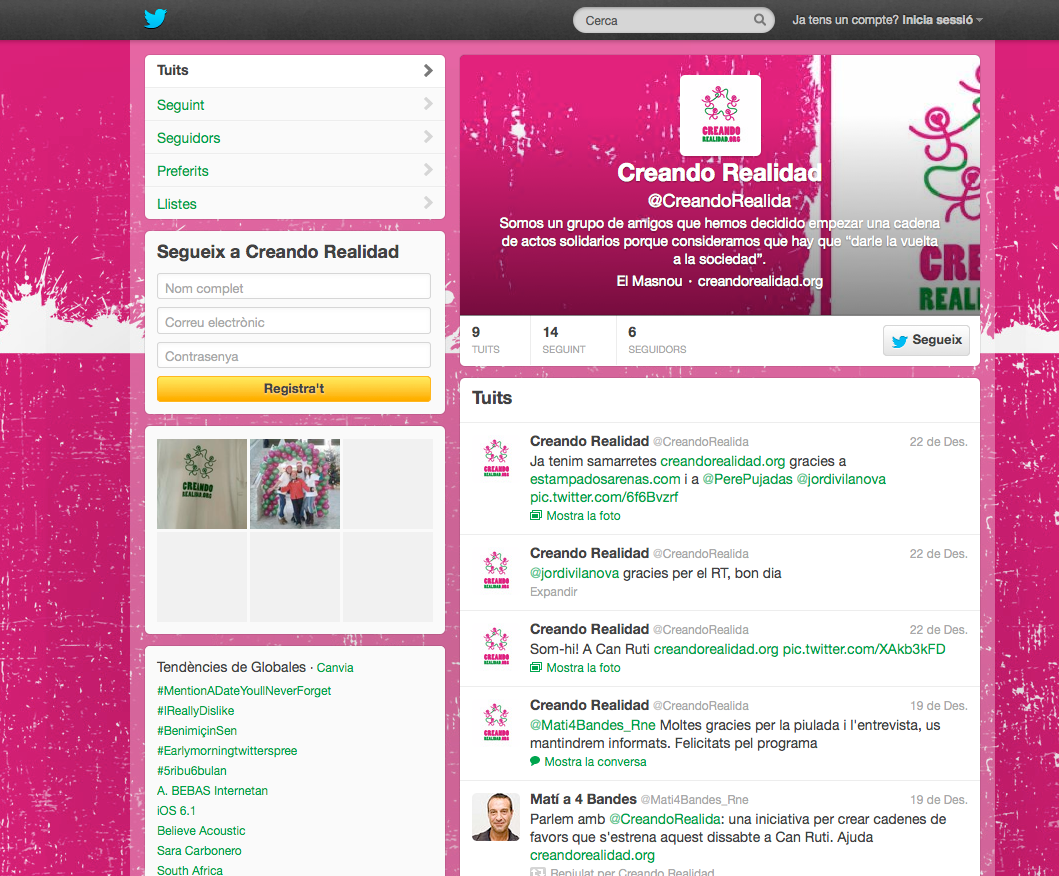The height and width of the screenshot is (876, 1059).
Task: Open @PerePujadas mention link
Action: pyautogui.click(x=748, y=480)
